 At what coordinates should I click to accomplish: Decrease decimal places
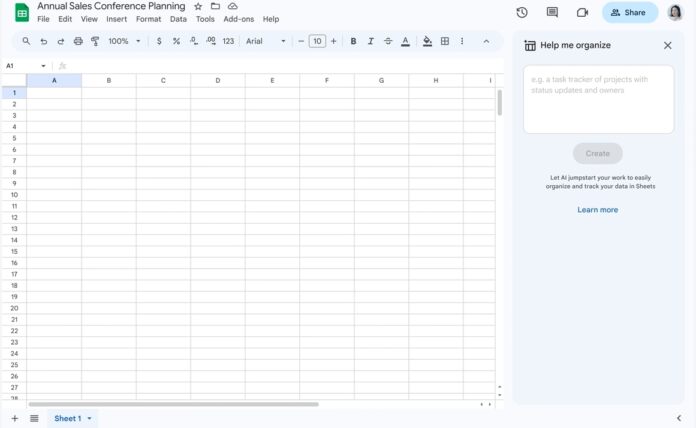pyautogui.click(x=194, y=41)
